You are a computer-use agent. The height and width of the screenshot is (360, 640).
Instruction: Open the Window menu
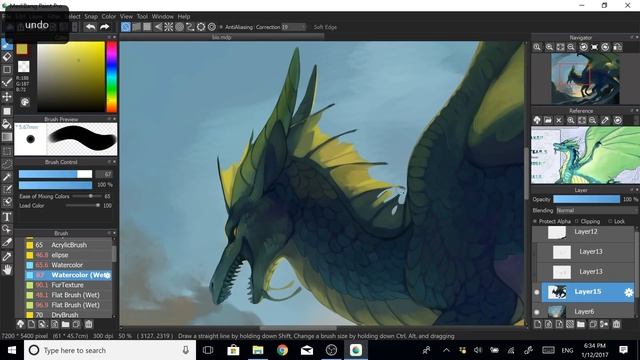tap(162, 17)
